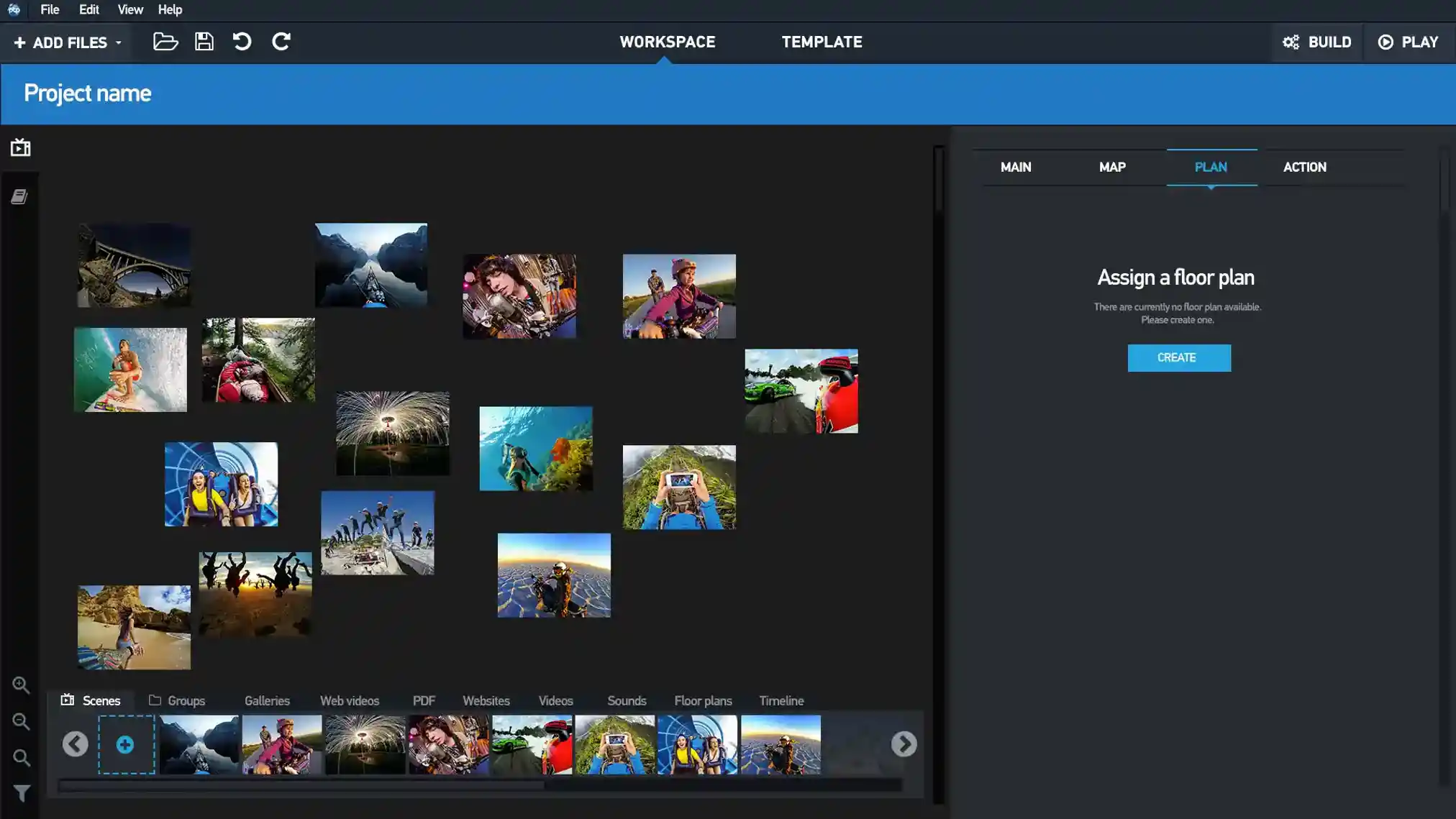Click the app logo icon in menu bar
Screen dimensions: 1456x819
pyautogui.click(x=14, y=9)
